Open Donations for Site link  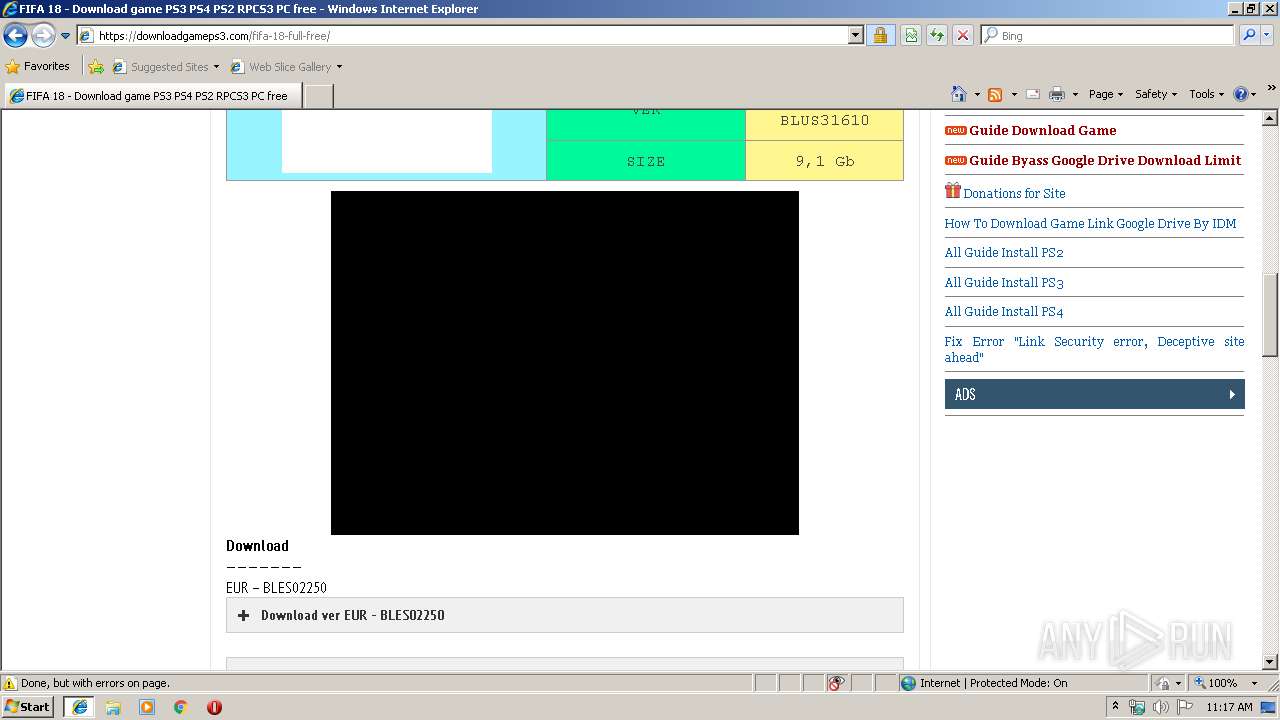[1014, 194]
